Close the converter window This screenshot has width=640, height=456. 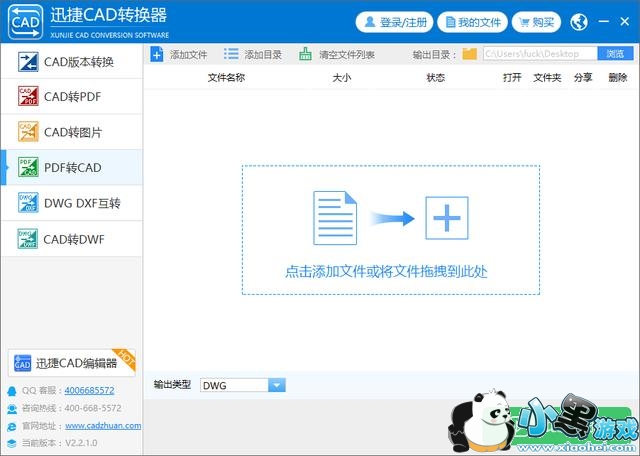click(x=624, y=21)
